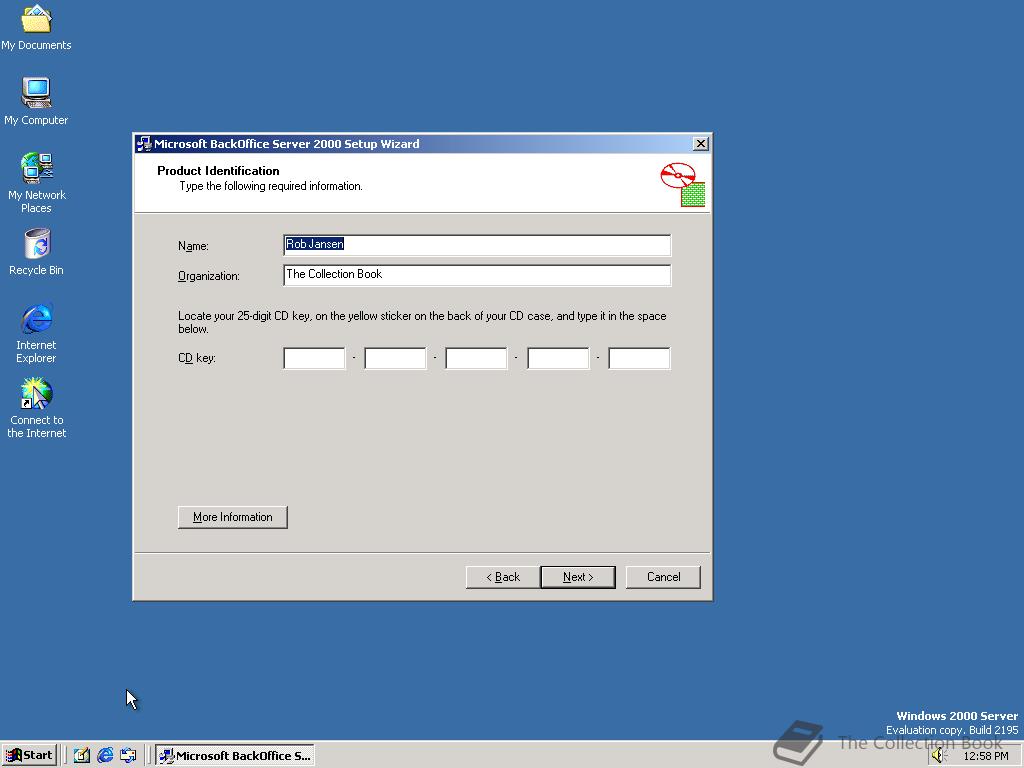Open My Network Places icon
Screen dimensions: 1024x768
click(36, 182)
